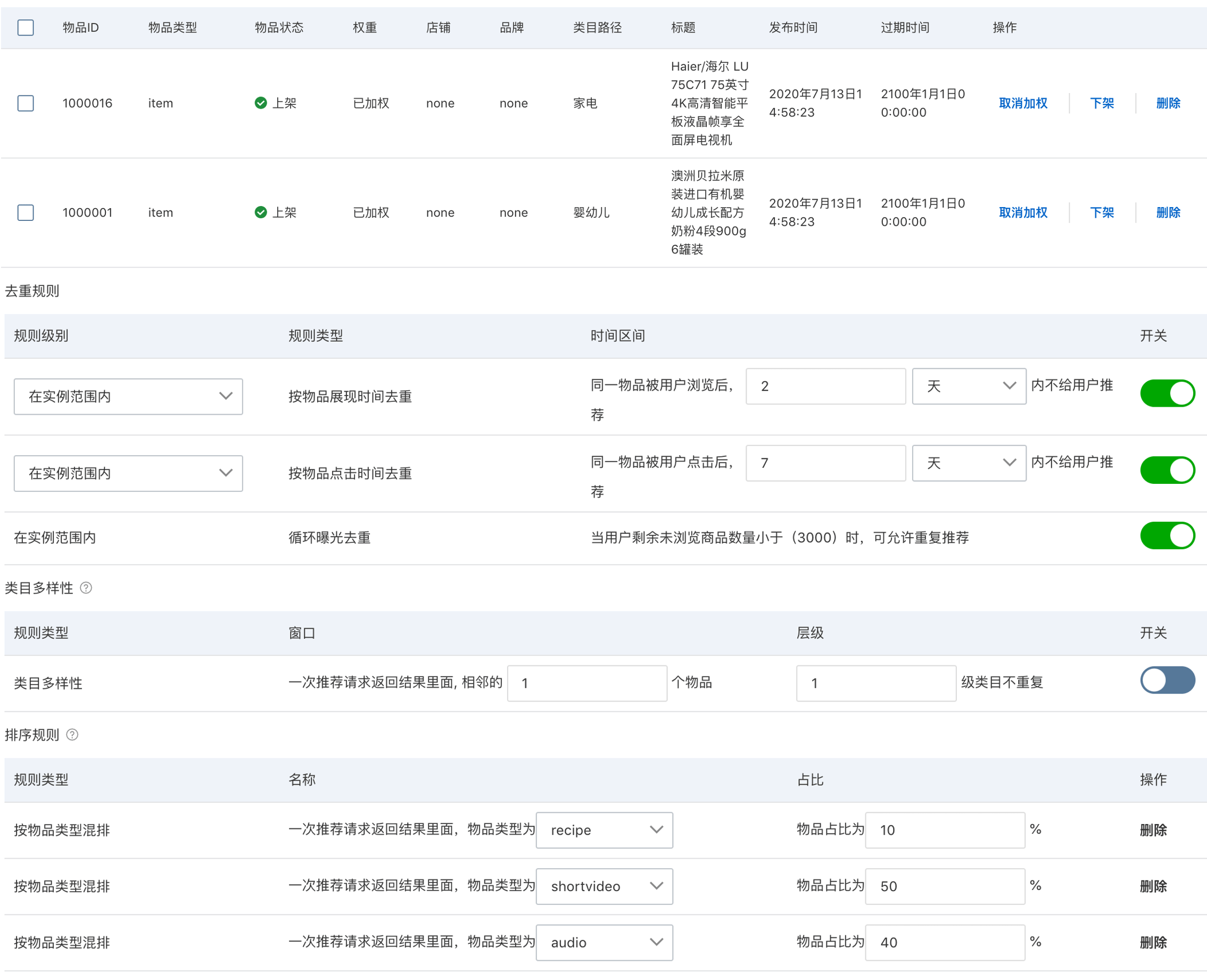
Task: Click 取消加权 for item 1000016
Action: coord(1023,103)
